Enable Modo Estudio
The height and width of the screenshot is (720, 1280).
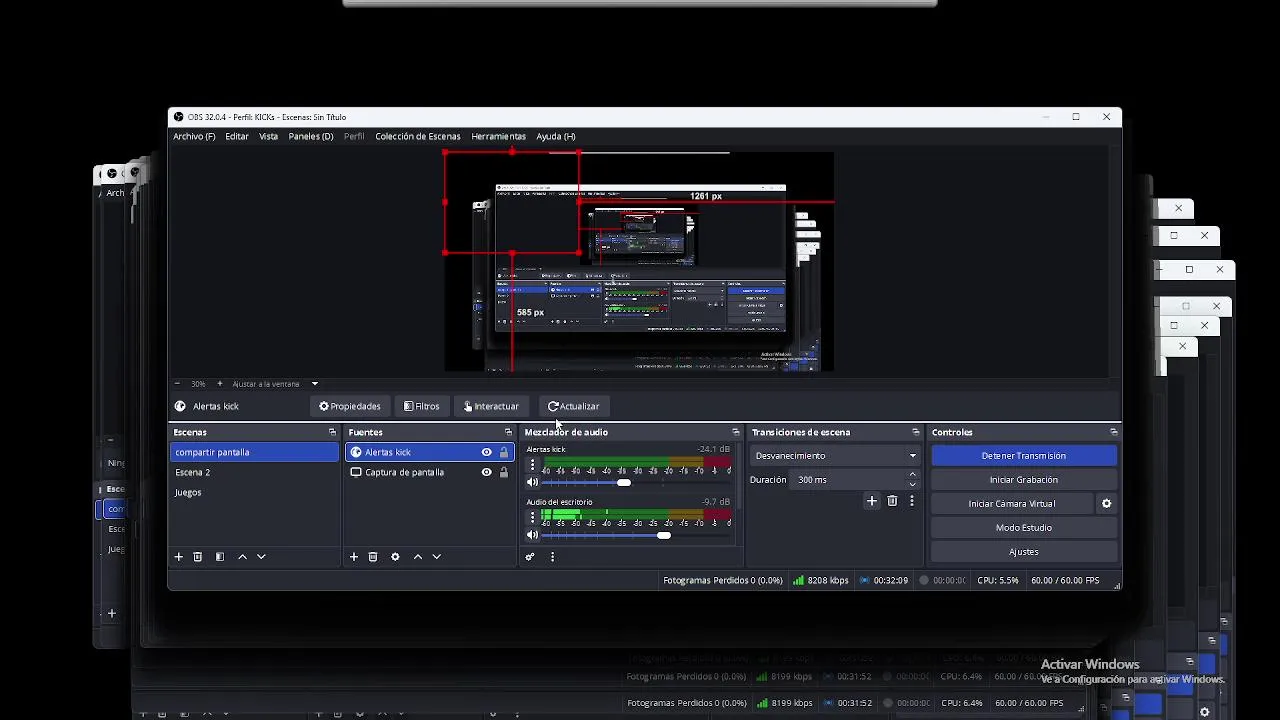(1024, 528)
